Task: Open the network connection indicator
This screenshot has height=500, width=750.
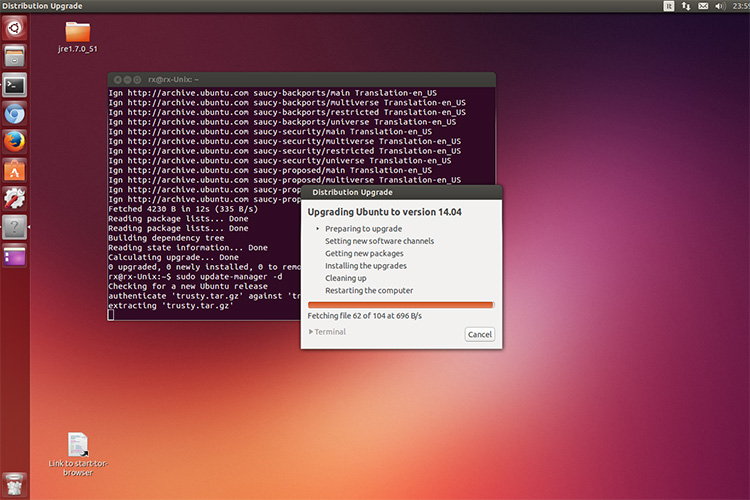Action: click(x=686, y=6)
